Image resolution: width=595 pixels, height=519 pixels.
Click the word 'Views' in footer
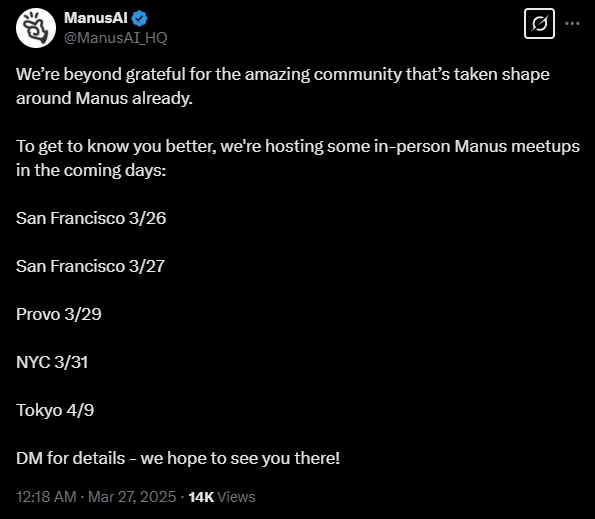(236, 497)
